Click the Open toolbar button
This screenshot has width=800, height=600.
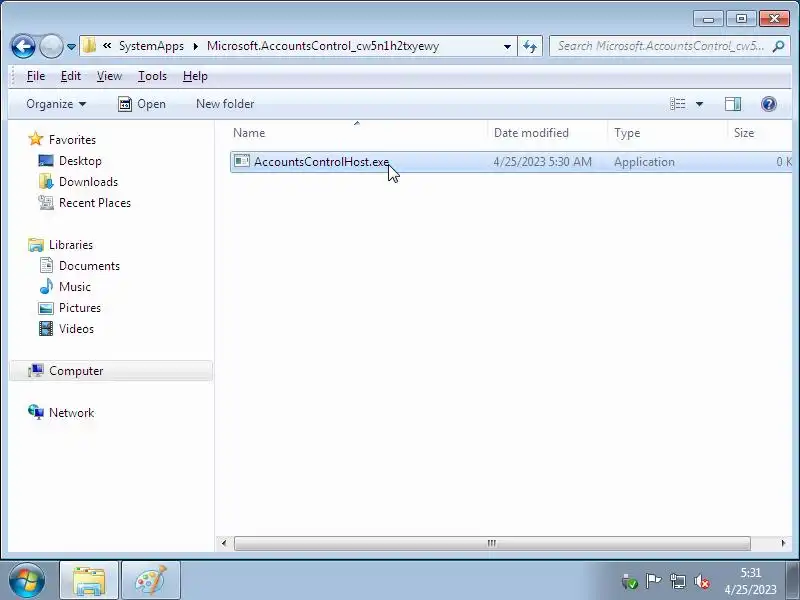[142, 104]
